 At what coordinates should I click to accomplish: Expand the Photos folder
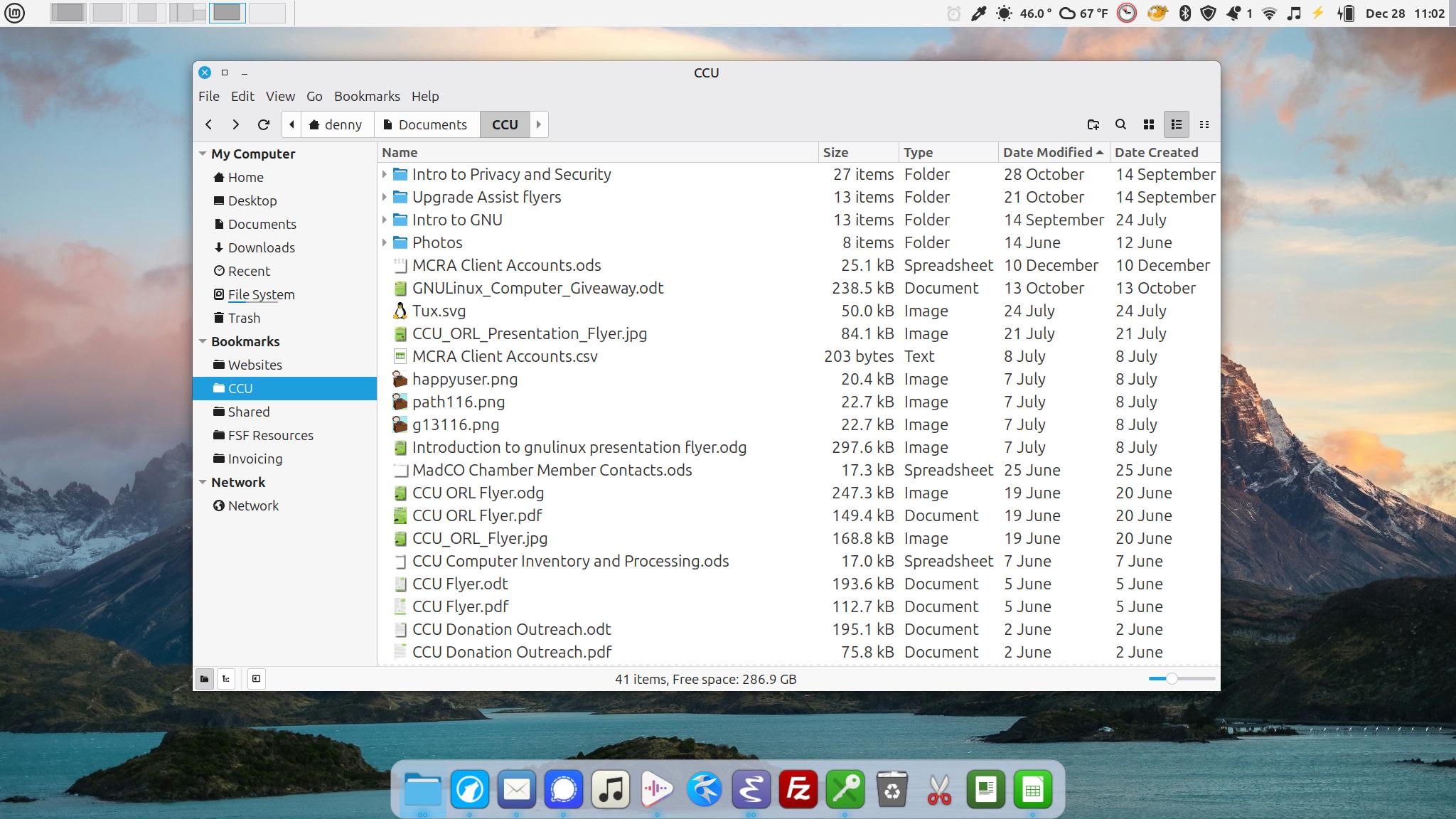point(383,242)
